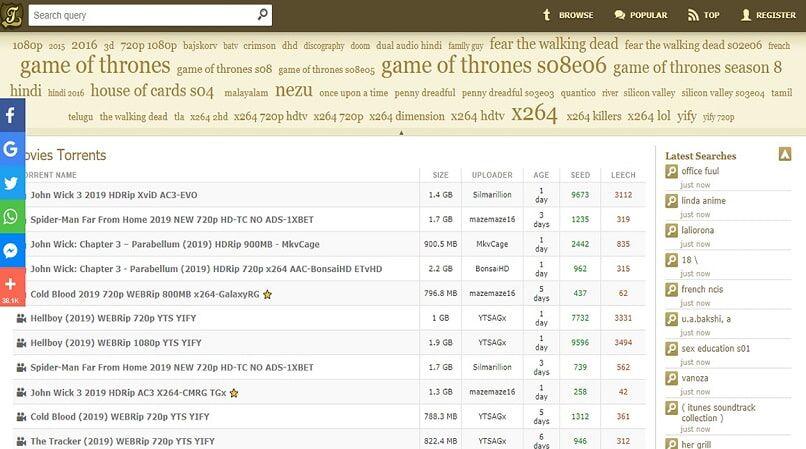Share via Google icon
Screen dimensions: 806x449
[11, 149]
